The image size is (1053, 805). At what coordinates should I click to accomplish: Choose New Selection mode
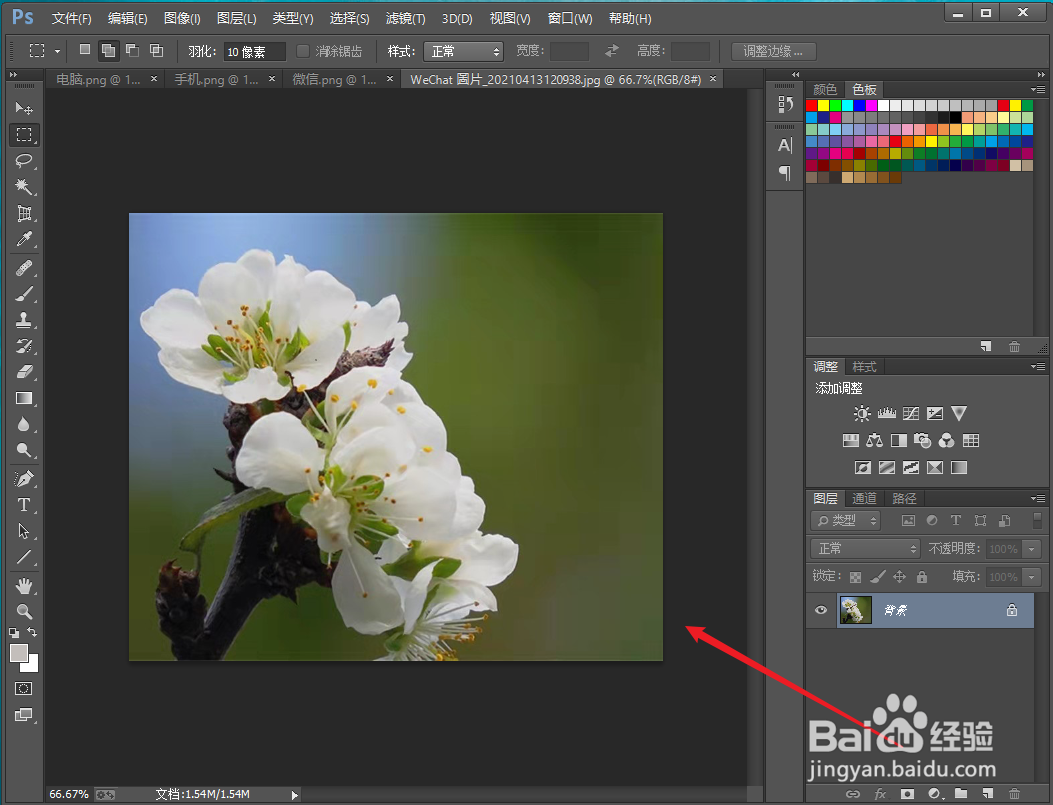tap(85, 50)
